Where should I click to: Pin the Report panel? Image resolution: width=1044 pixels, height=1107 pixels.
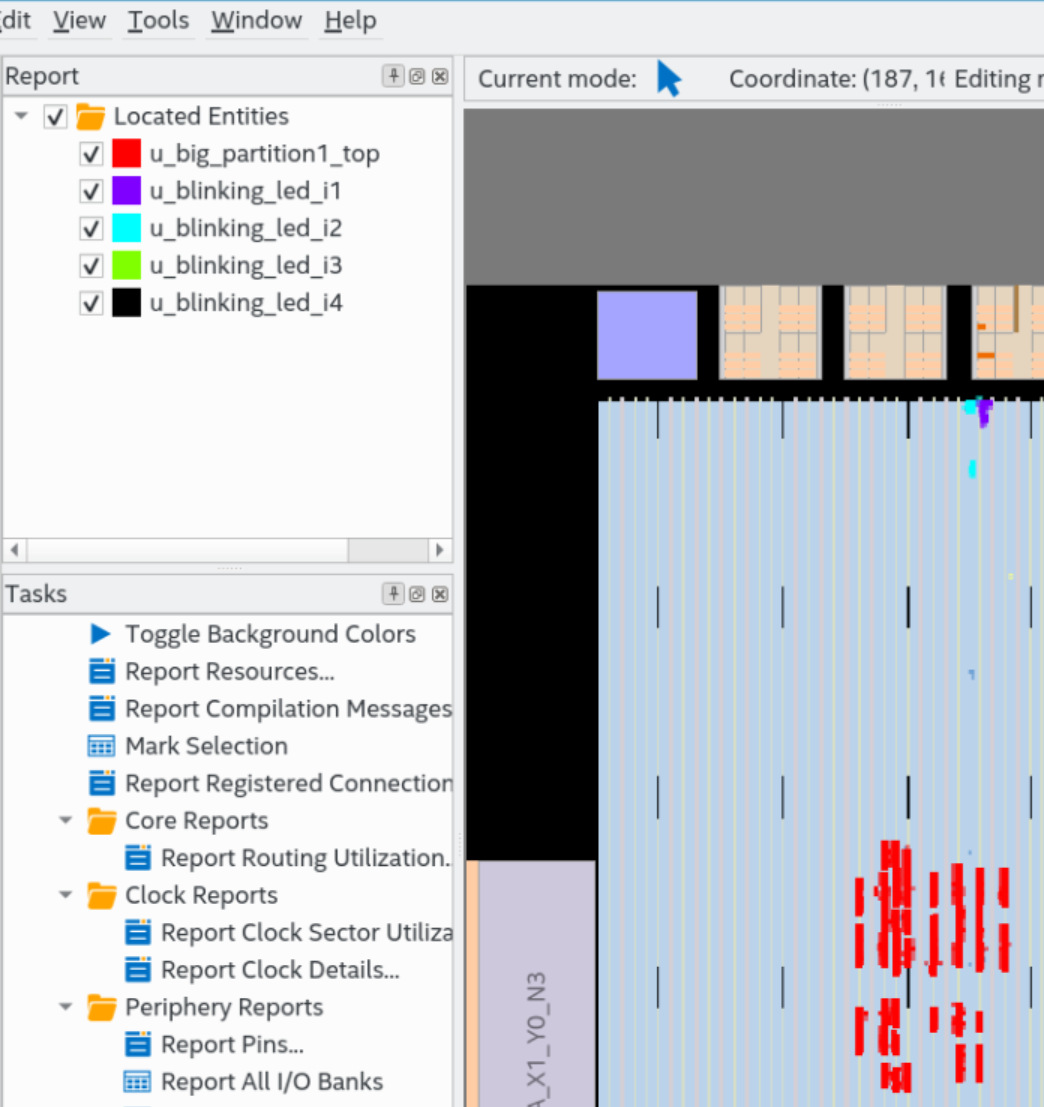pyautogui.click(x=394, y=77)
